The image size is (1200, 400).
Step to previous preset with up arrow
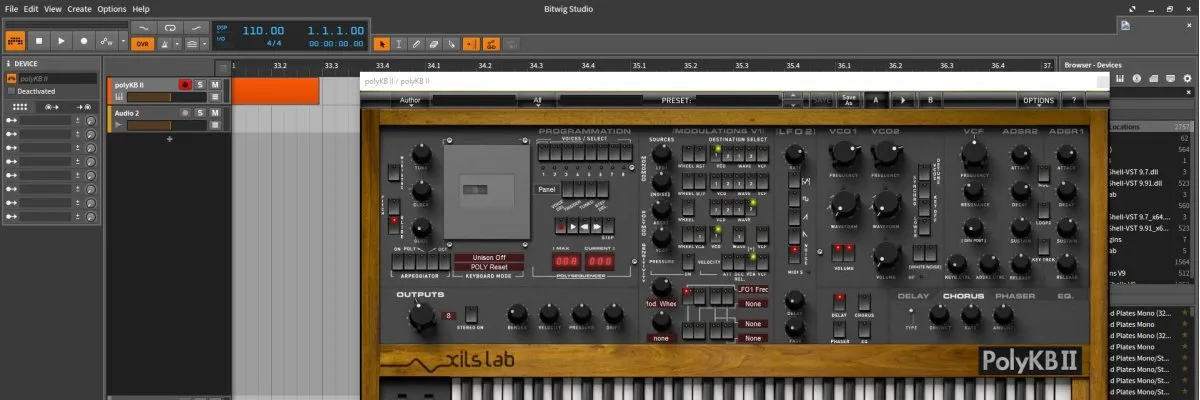click(794, 95)
